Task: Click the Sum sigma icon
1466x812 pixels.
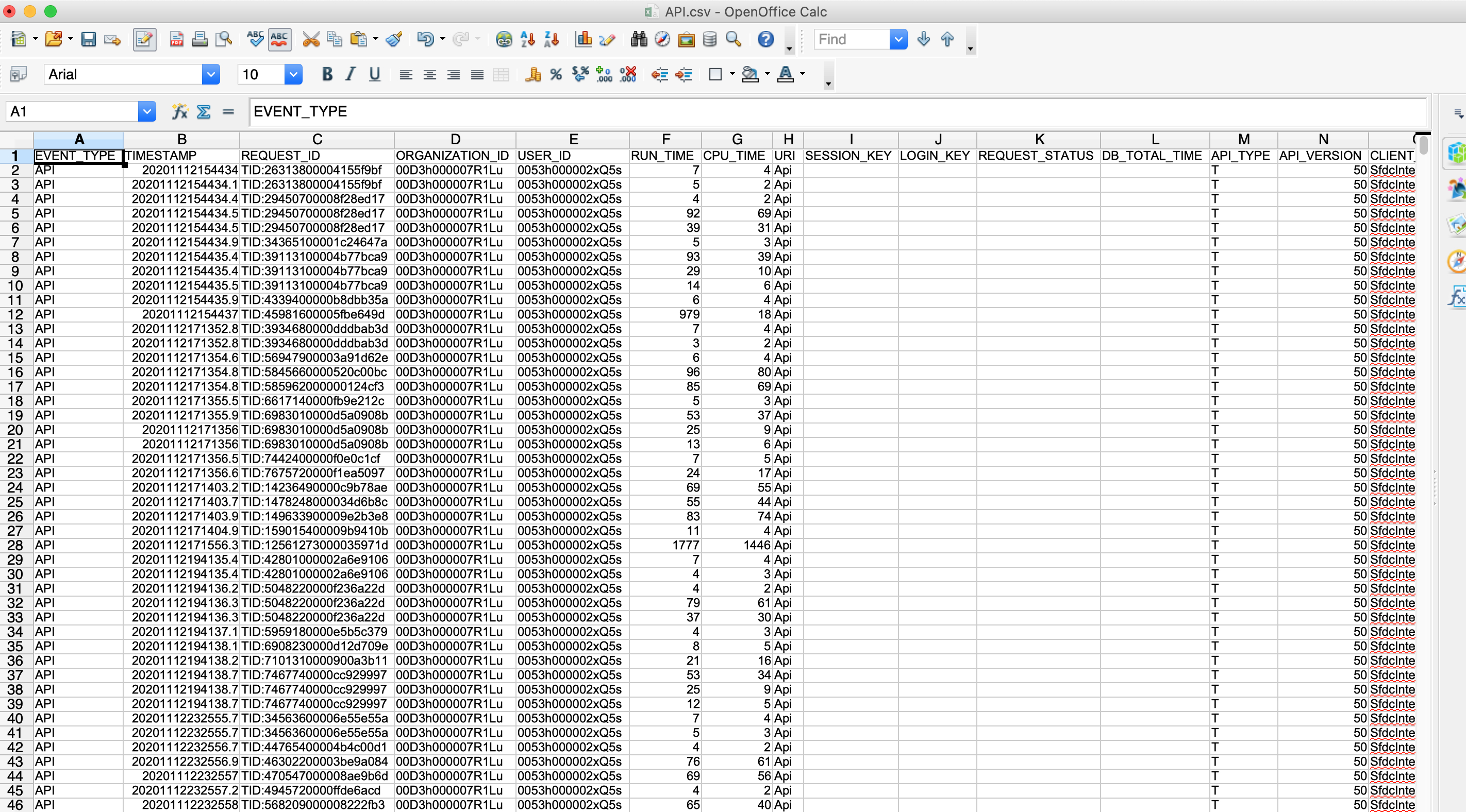Action: pyautogui.click(x=204, y=111)
